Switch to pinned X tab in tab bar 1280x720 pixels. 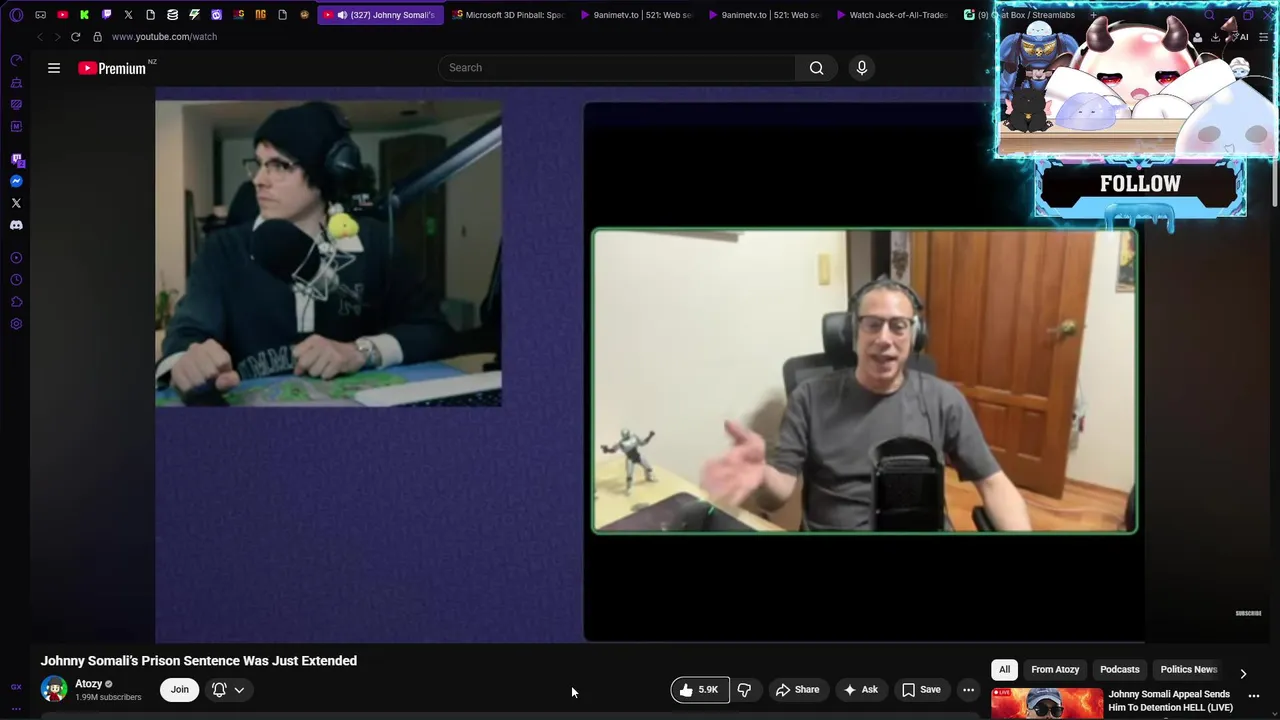pos(128,15)
